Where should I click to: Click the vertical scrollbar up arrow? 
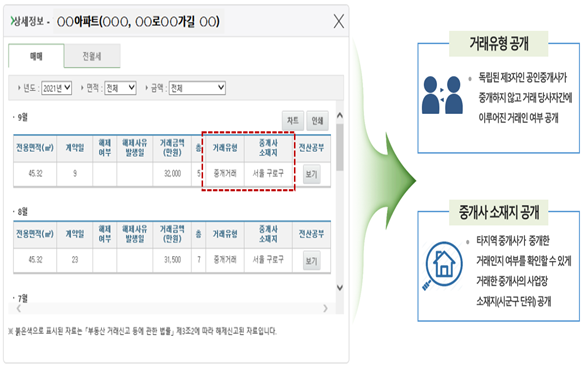[340, 116]
